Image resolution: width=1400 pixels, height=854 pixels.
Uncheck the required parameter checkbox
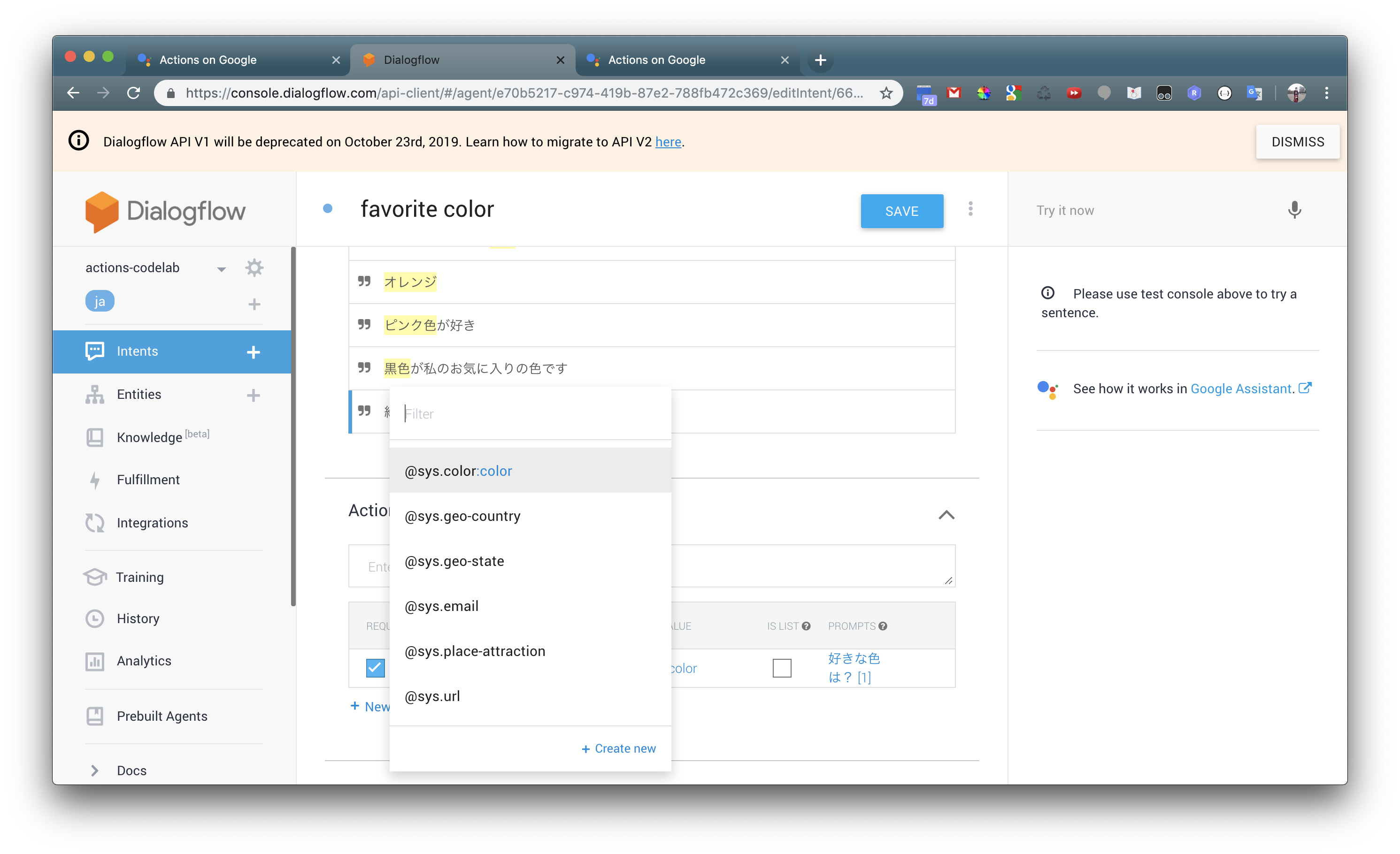pyautogui.click(x=375, y=668)
